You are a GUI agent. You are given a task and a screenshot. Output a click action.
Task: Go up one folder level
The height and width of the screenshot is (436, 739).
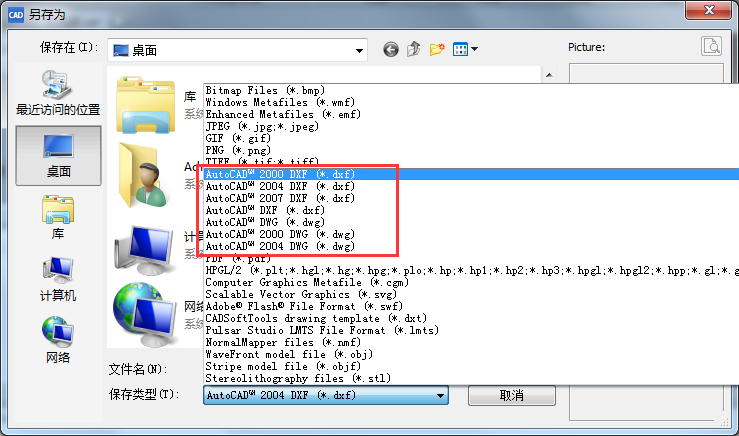[414, 49]
